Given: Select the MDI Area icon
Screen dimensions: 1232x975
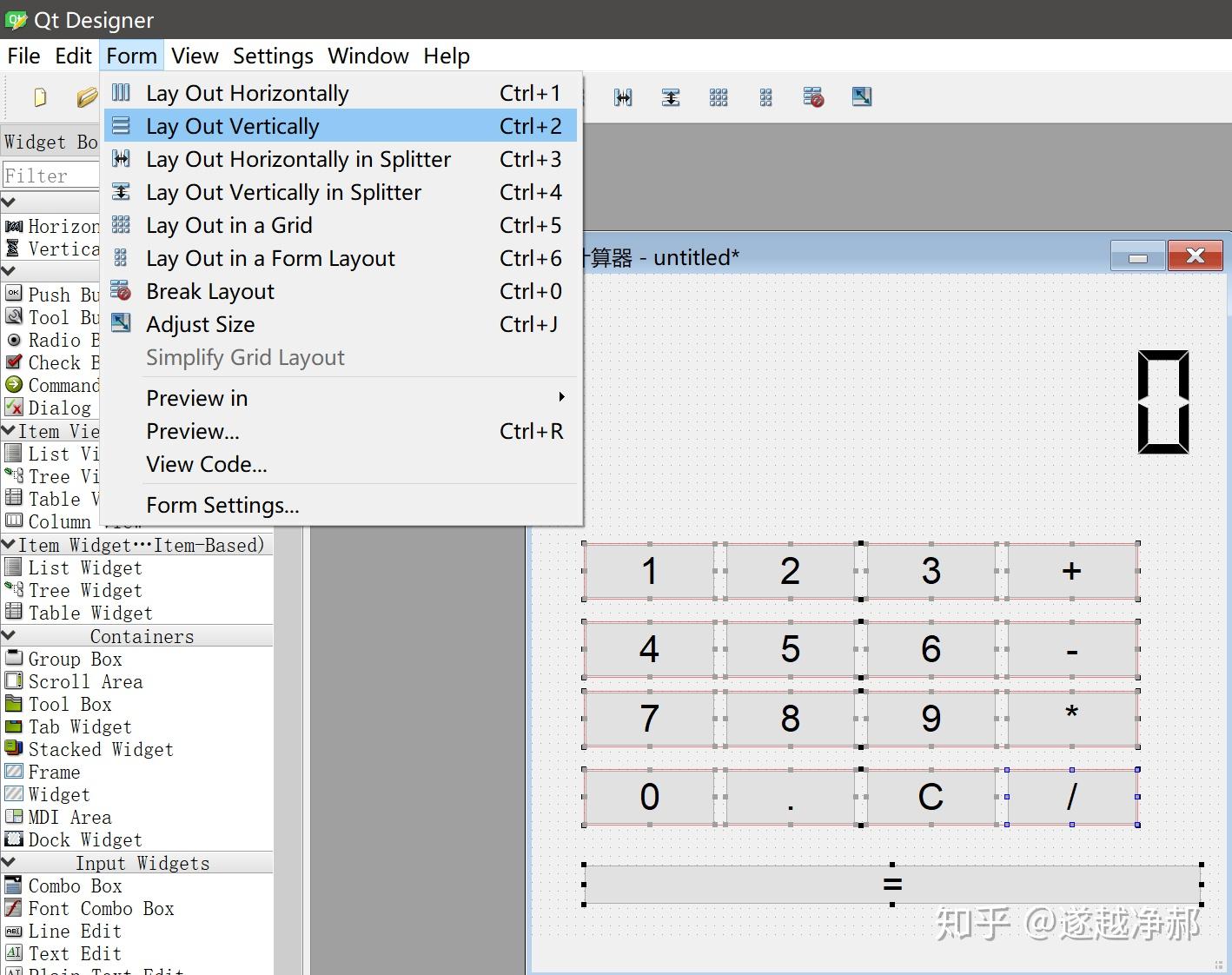Looking at the screenshot, I should pyautogui.click(x=14, y=816).
